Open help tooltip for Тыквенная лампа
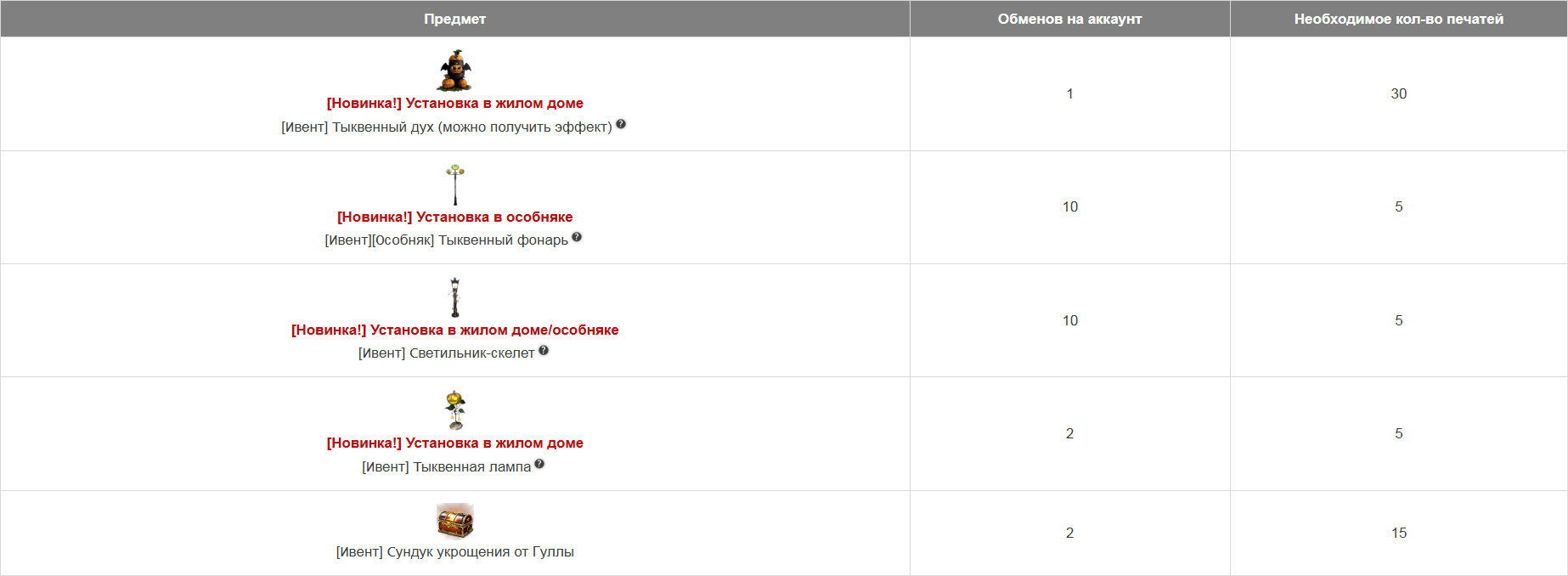This screenshot has height=576, width=1568. click(x=539, y=464)
